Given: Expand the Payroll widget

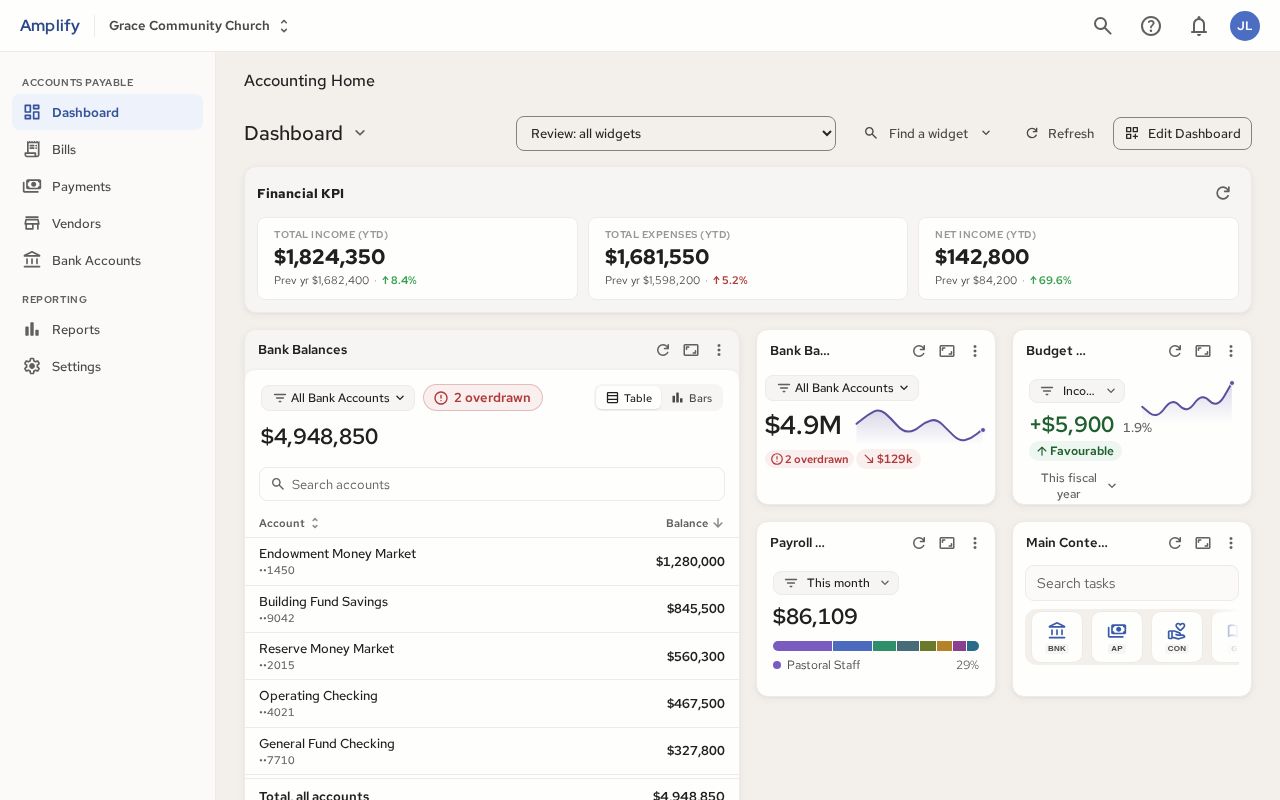Looking at the screenshot, I should click(947, 543).
